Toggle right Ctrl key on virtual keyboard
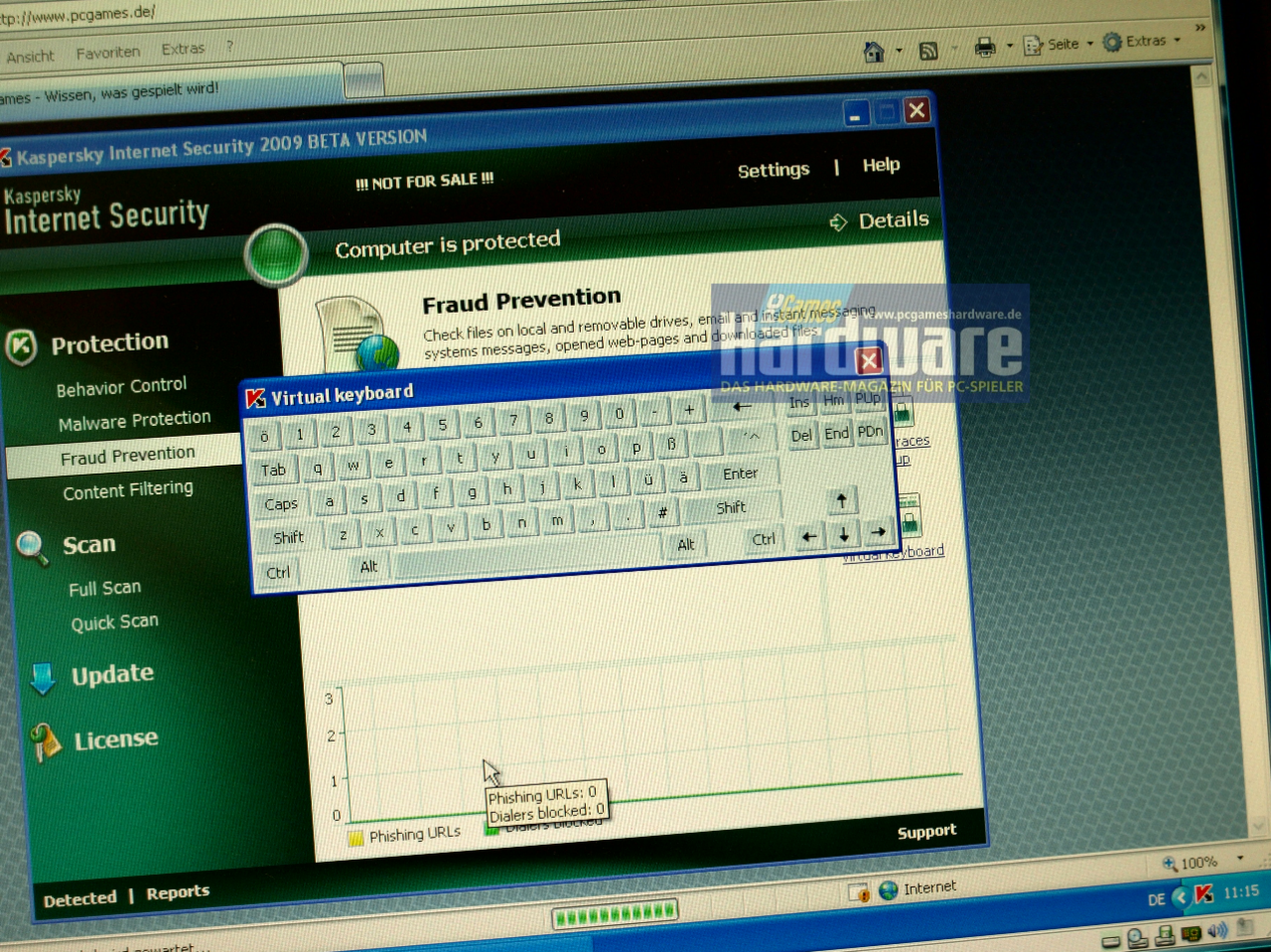The height and width of the screenshot is (952, 1271). (x=763, y=540)
